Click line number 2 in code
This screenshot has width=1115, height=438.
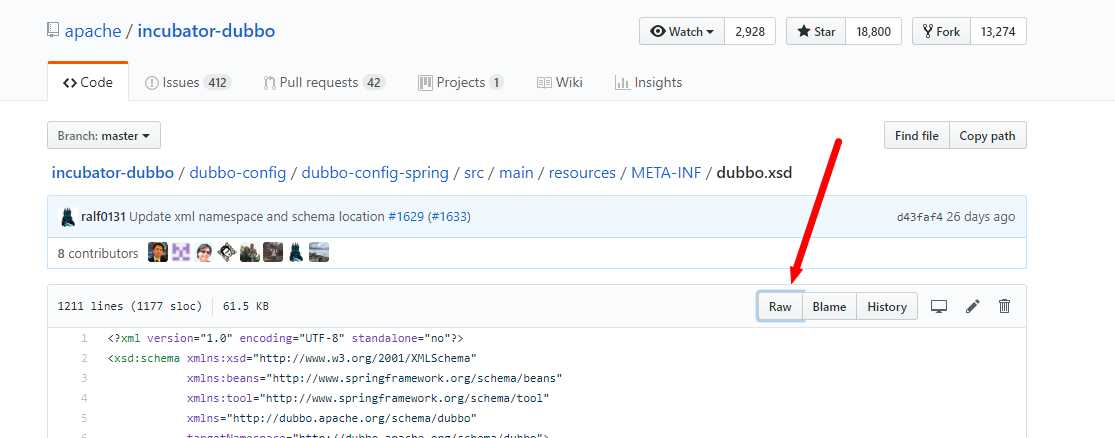84,358
